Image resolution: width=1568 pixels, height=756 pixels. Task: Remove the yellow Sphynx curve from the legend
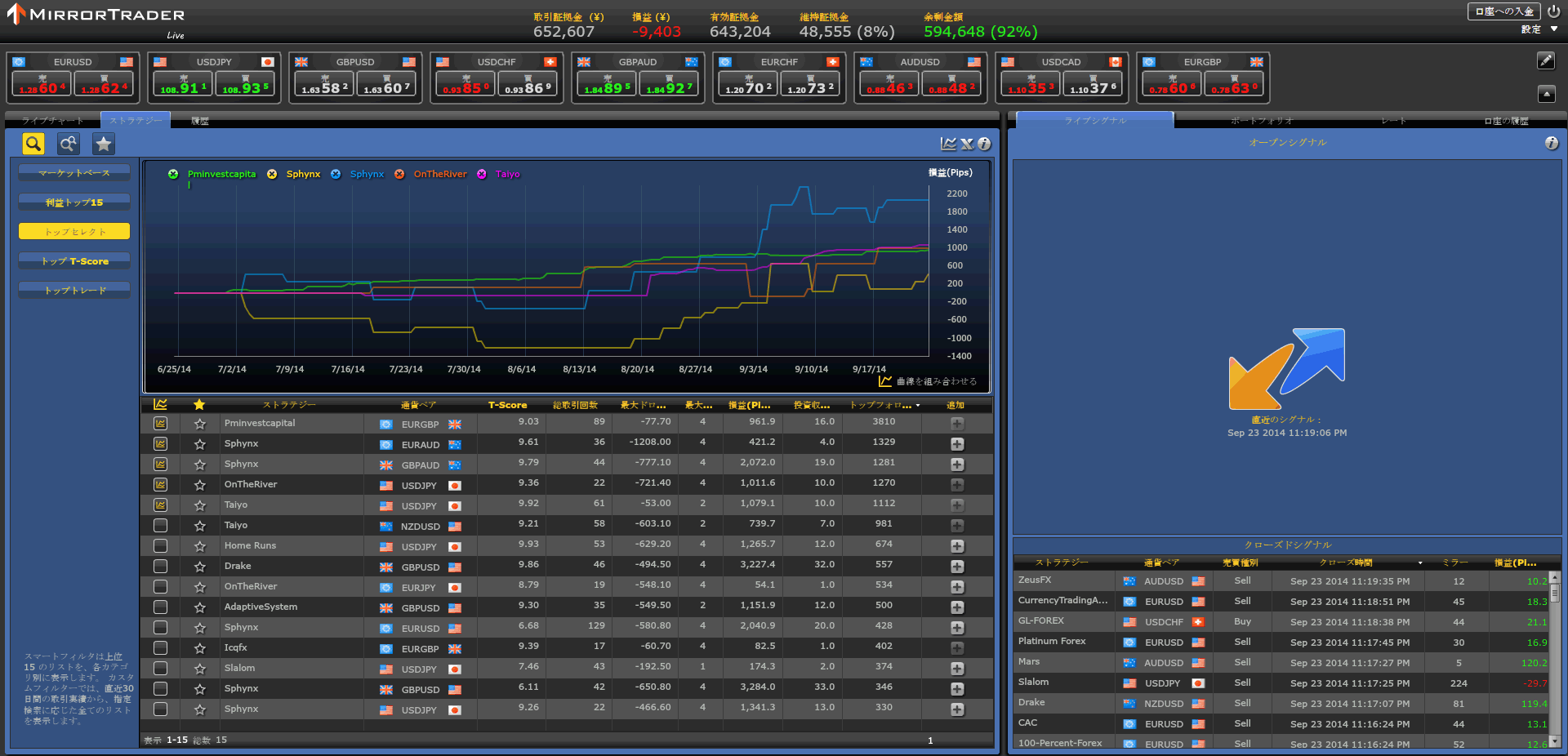[x=272, y=174]
